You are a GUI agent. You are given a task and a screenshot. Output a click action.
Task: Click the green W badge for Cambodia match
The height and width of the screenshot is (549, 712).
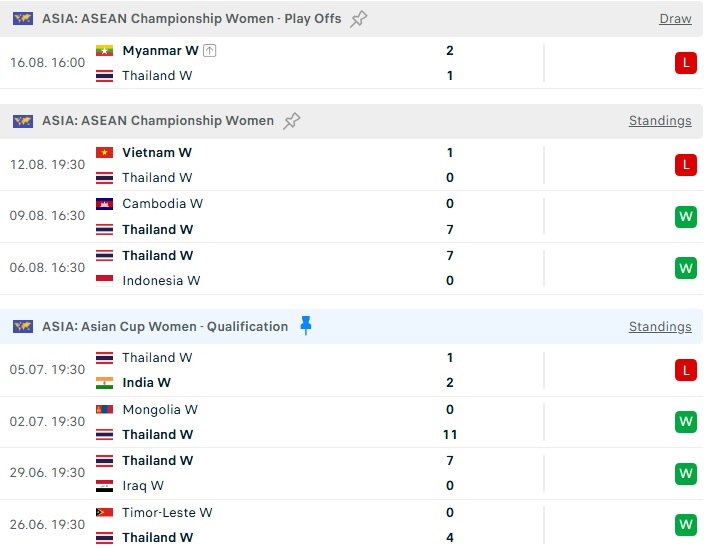coord(686,217)
